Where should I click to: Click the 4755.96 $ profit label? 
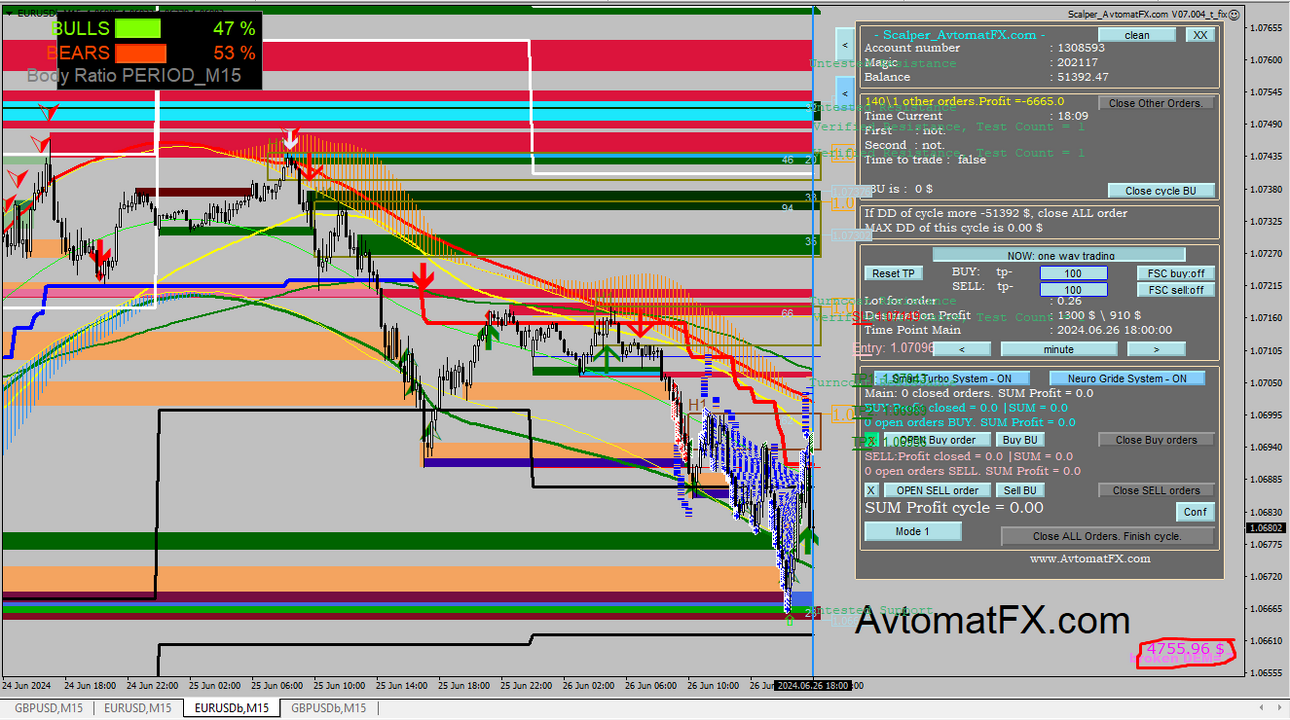[1186, 649]
